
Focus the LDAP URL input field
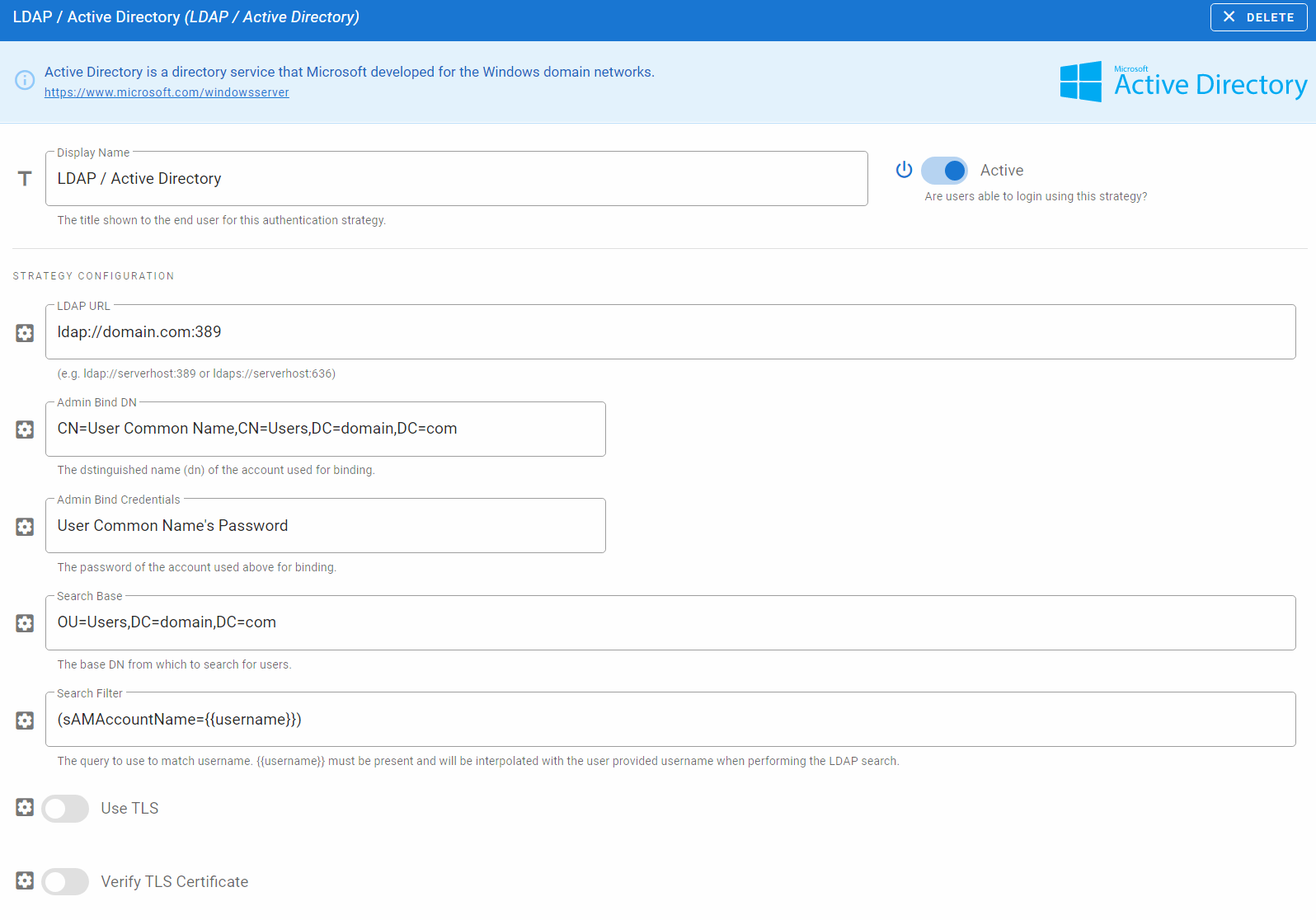coord(670,332)
